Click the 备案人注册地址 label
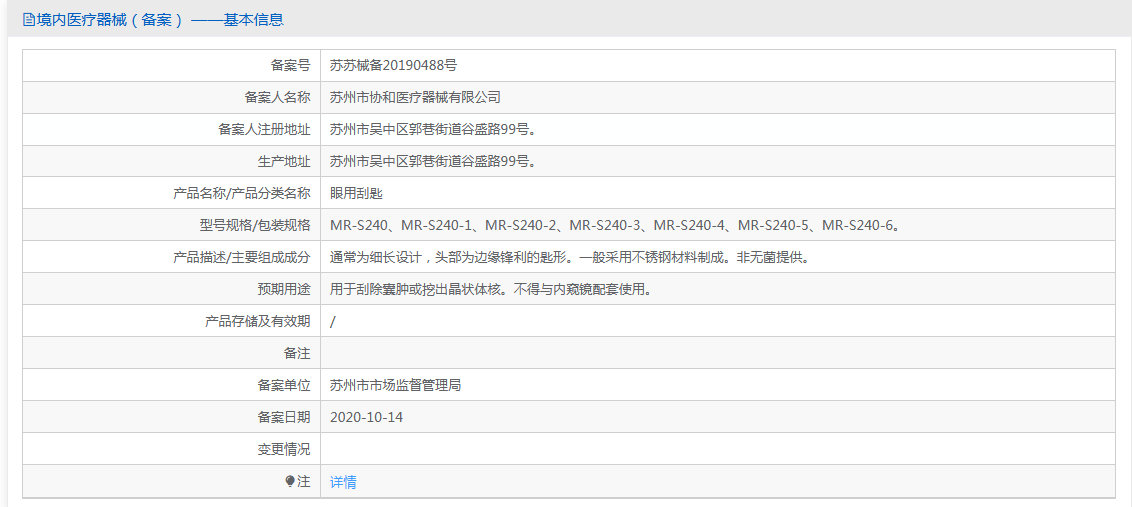Image resolution: width=1132 pixels, height=507 pixels. [264, 129]
